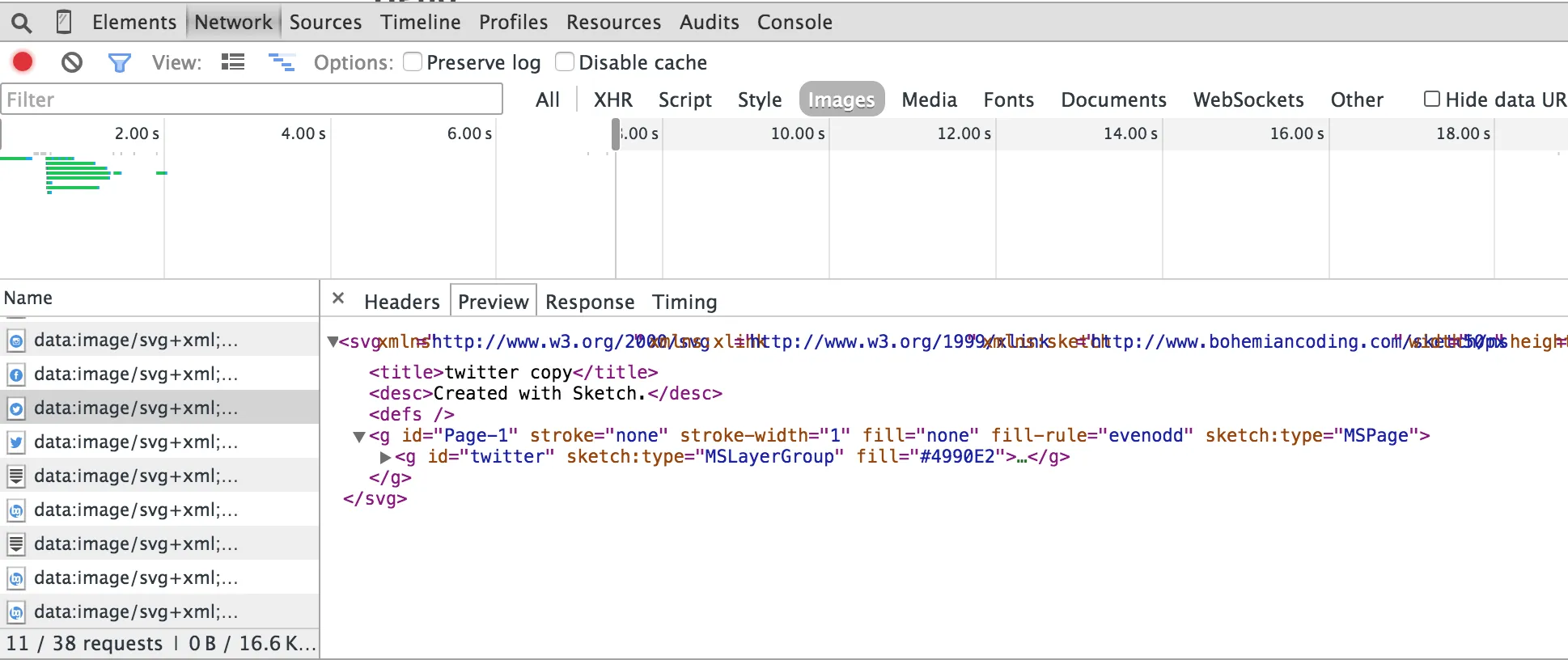
Task: Clear the network log
Action: click(x=72, y=62)
